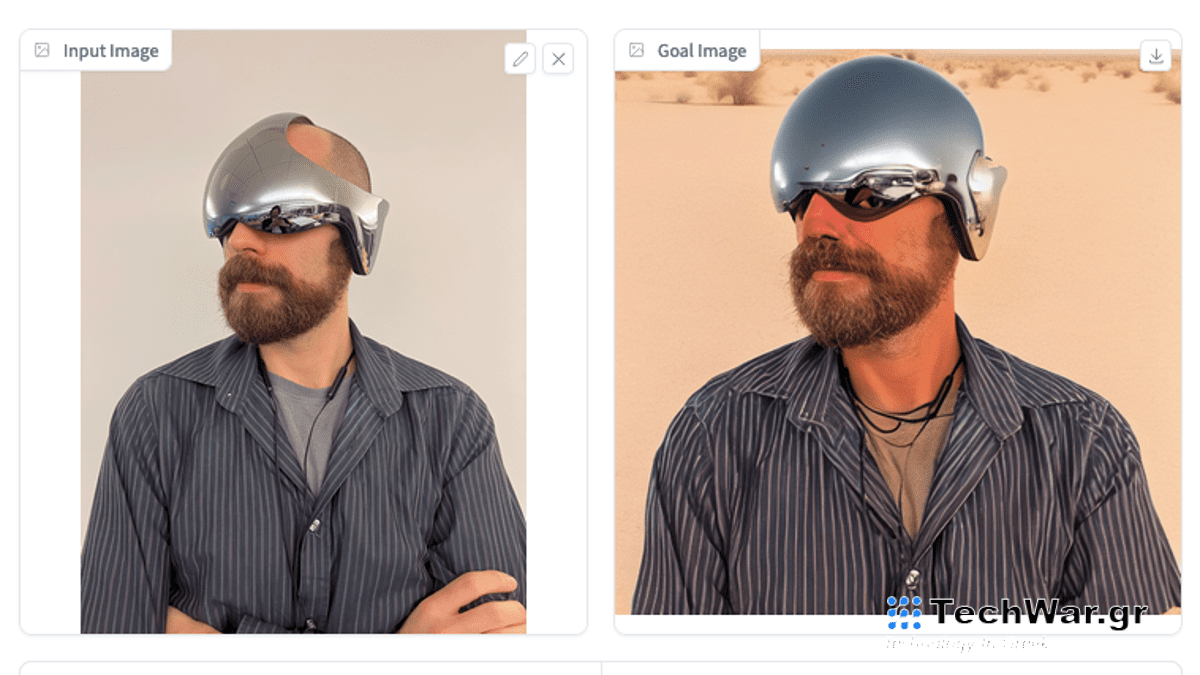Click the white margin left of input photo

click(50, 350)
